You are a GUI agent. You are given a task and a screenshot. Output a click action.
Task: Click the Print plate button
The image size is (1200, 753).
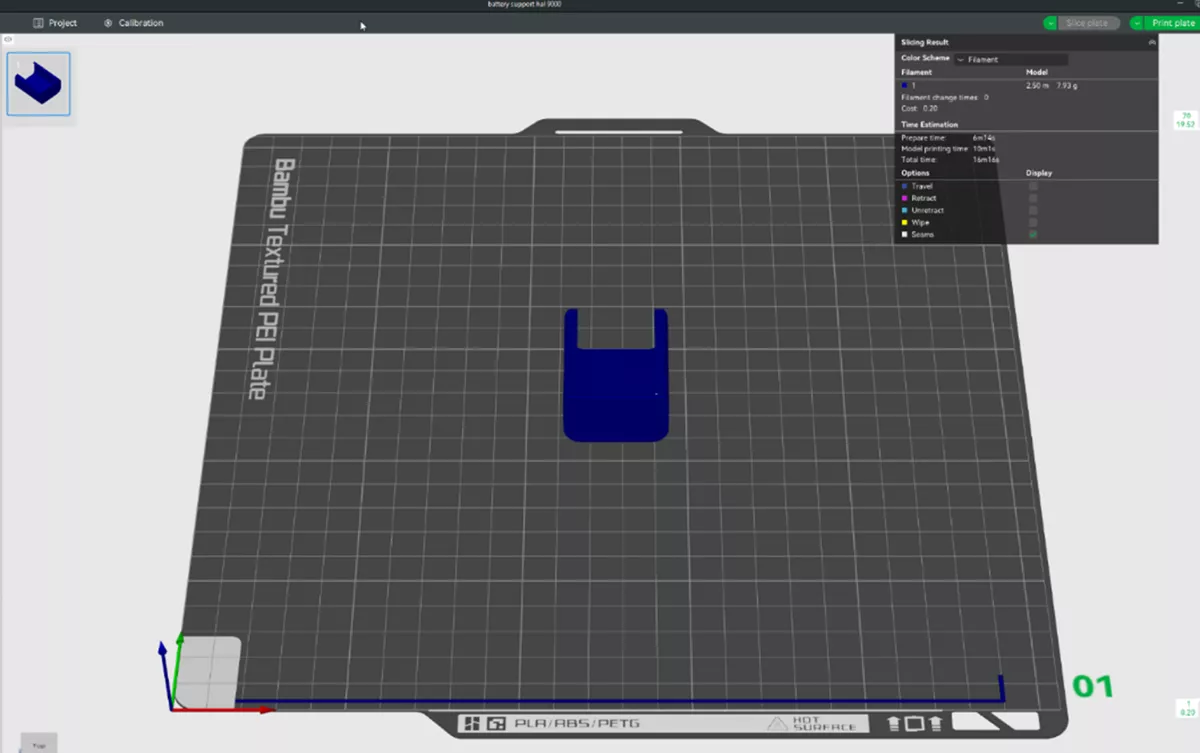[1172, 23]
